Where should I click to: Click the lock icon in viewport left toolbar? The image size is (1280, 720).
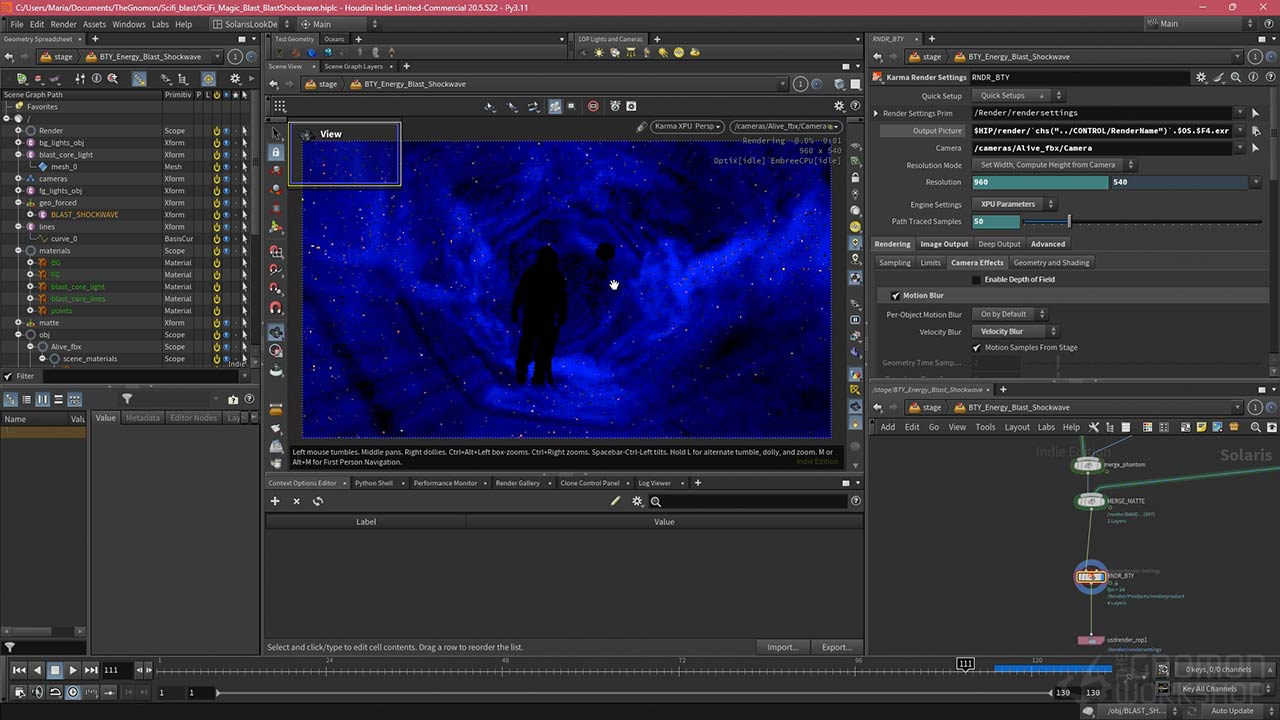pyautogui.click(x=276, y=152)
